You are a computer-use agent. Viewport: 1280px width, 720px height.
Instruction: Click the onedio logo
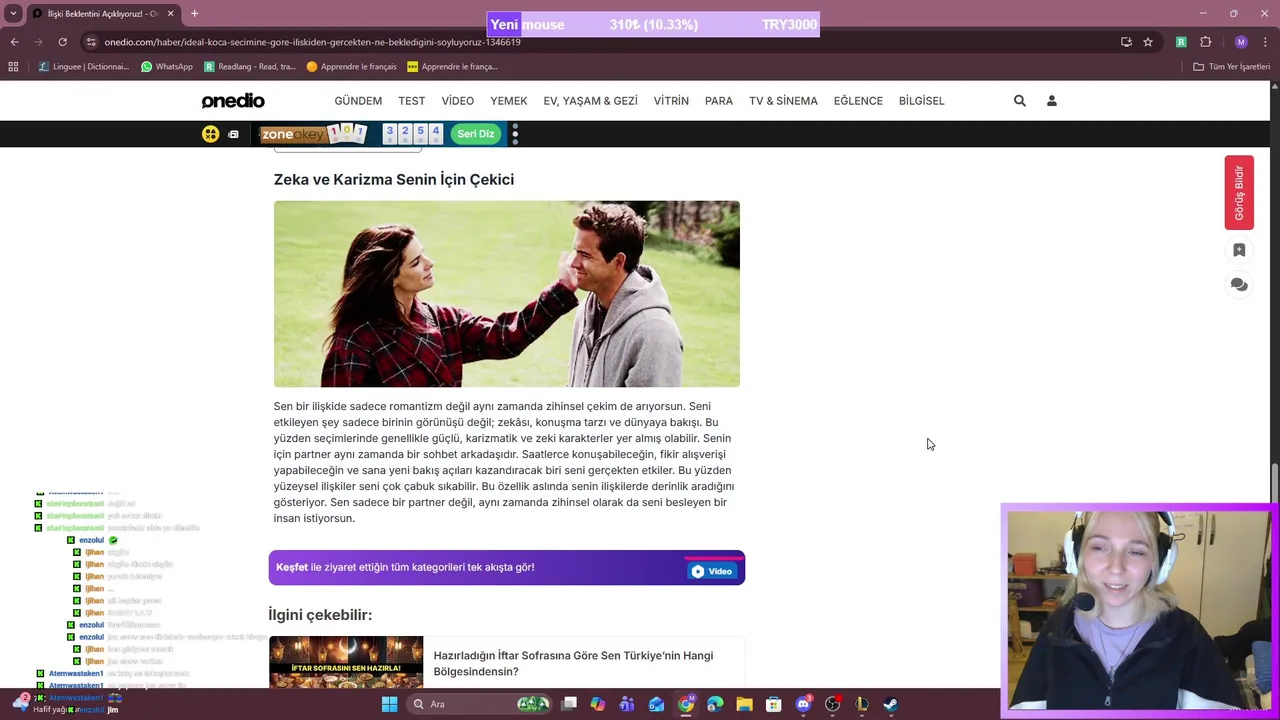233,101
